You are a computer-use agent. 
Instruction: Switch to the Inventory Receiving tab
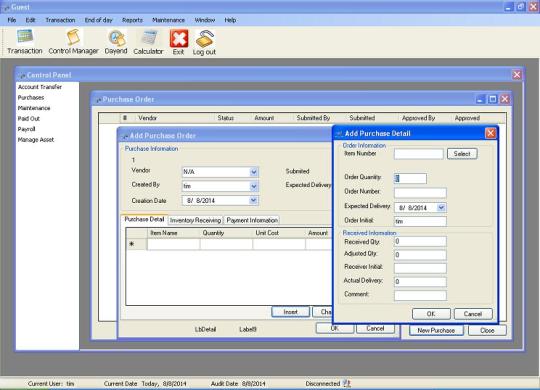195,220
